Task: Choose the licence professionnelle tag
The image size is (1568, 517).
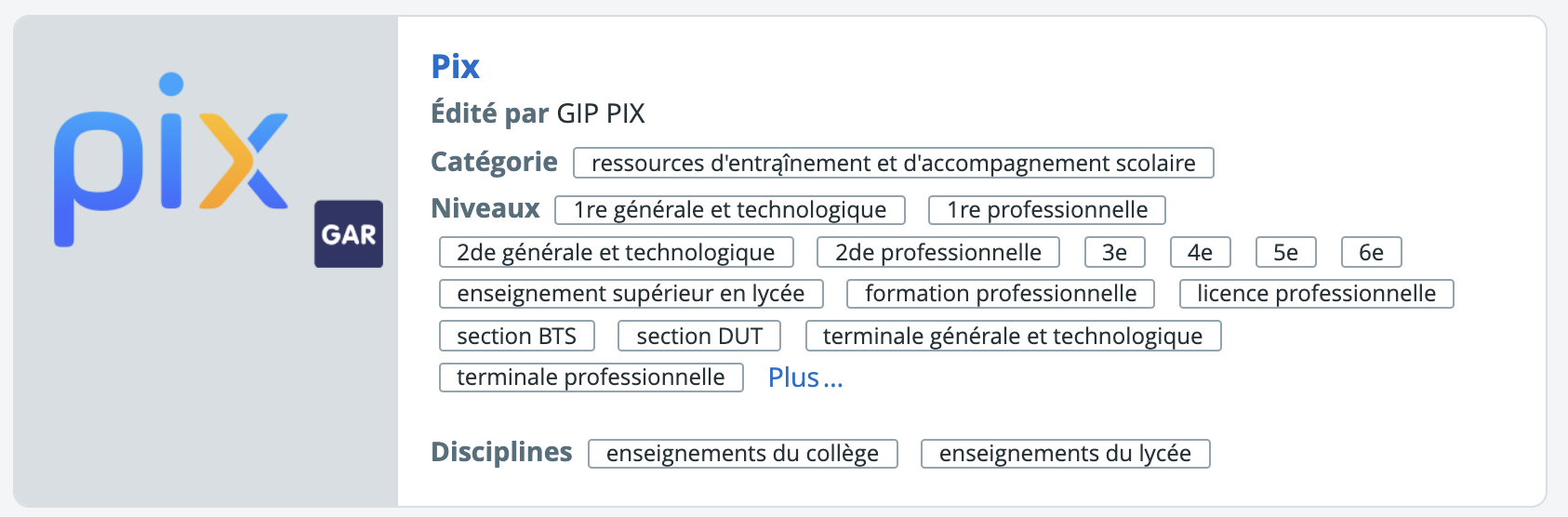Action: (x=1316, y=293)
